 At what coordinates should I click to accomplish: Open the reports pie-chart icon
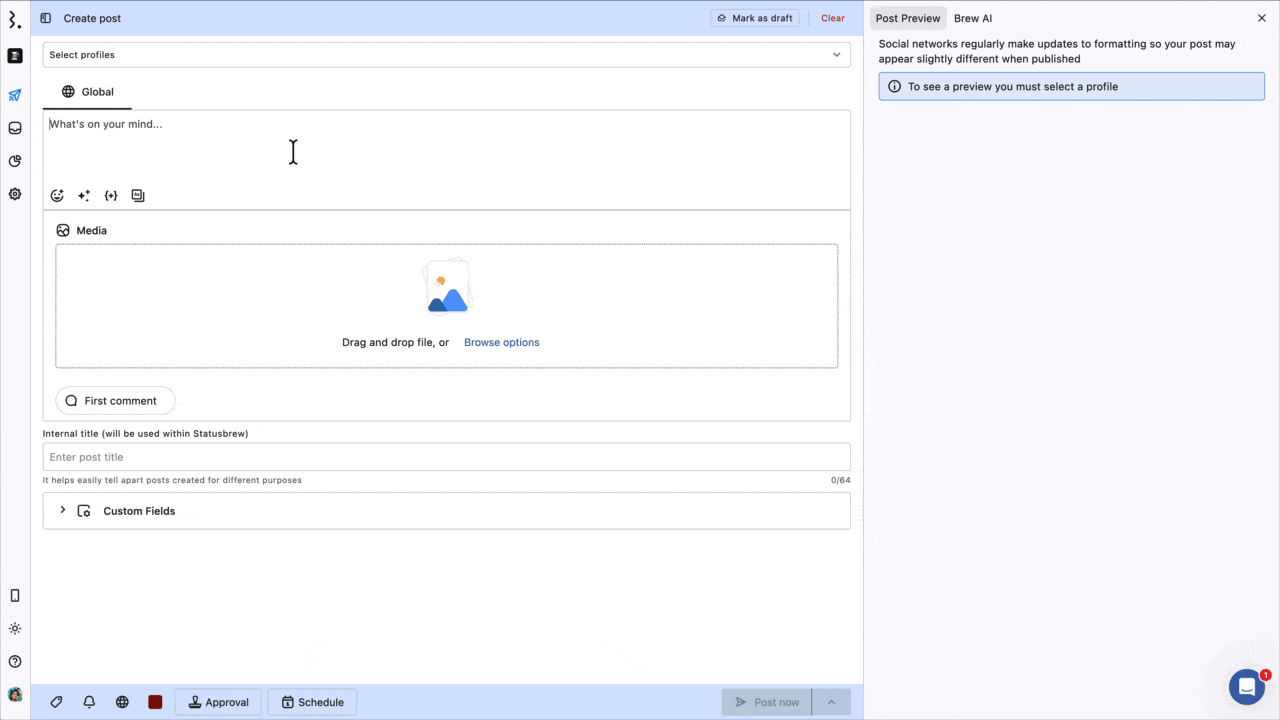tap(15, 161)
